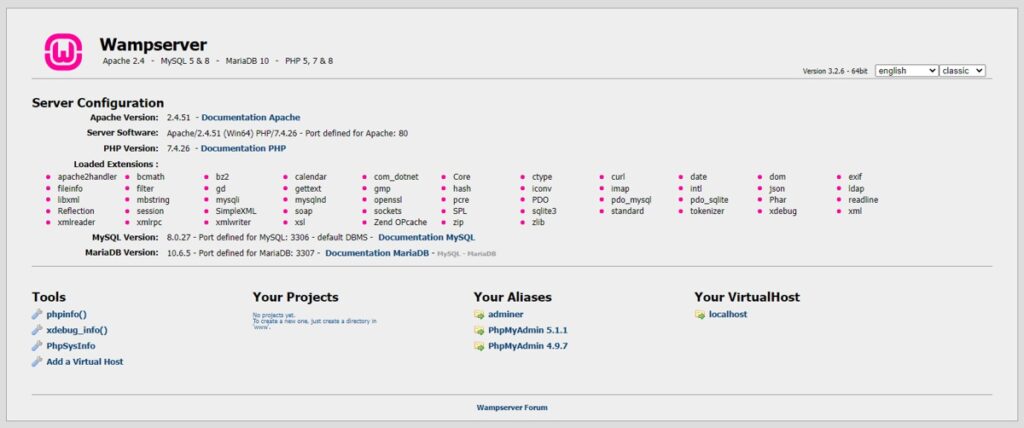The width and height of the screenshot is (1024, 428).
Task: Click the Your VirtualHost heading
Action: [x=747, y=297]
